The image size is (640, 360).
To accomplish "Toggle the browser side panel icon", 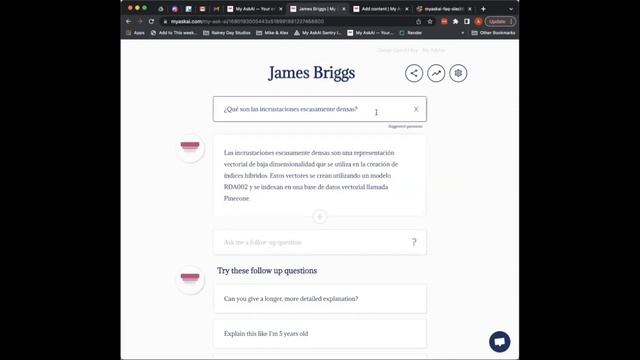I will (467, 21).
